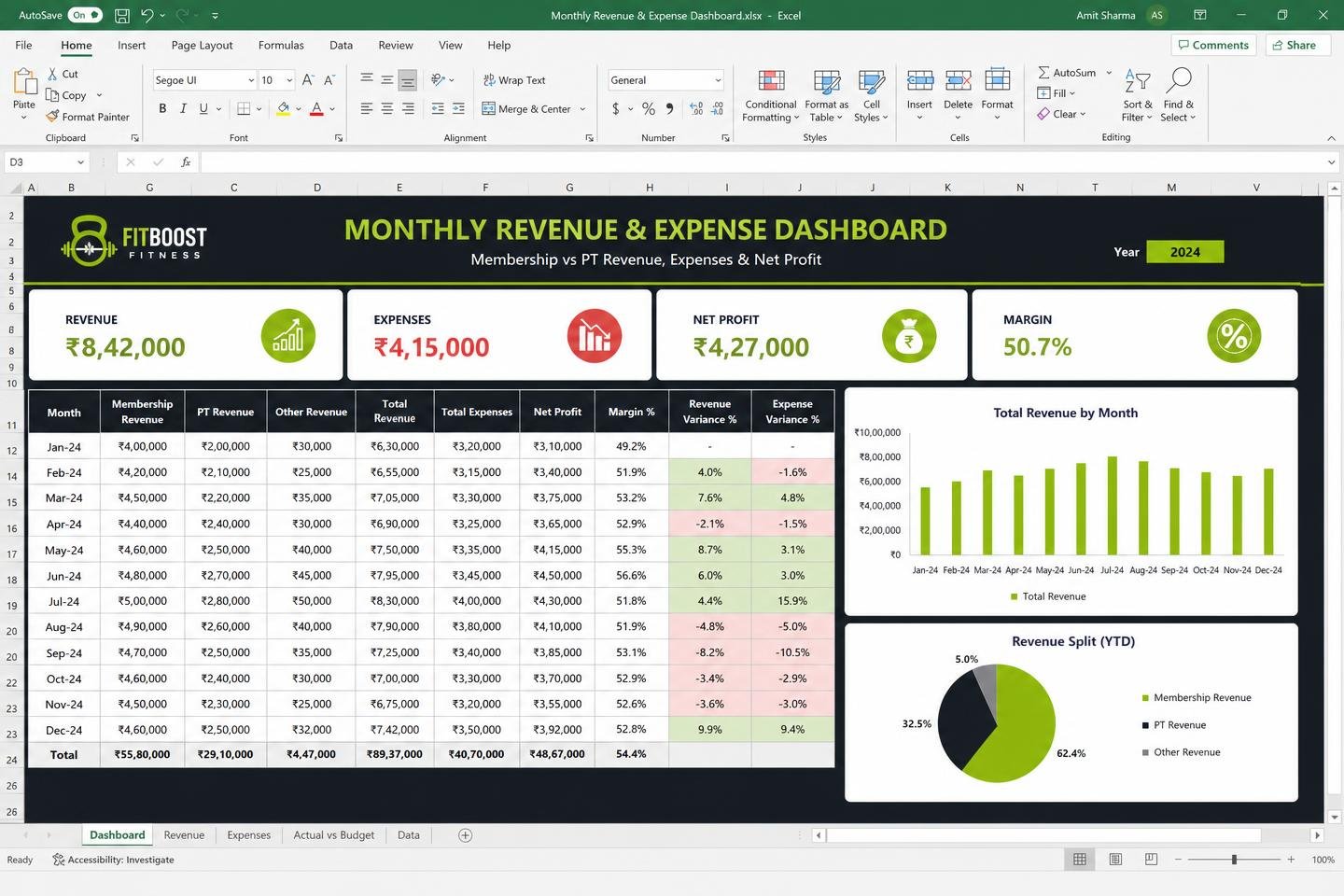Toggle Wrap Text
The image size is (1344, 896).
pyautogui.click(x=514, y=80)
